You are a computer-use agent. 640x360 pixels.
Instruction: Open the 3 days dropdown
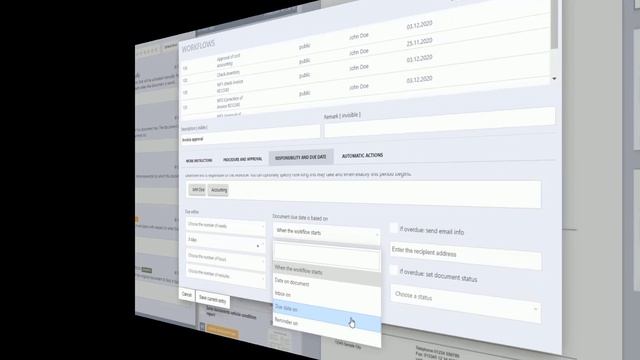point(225,242)
